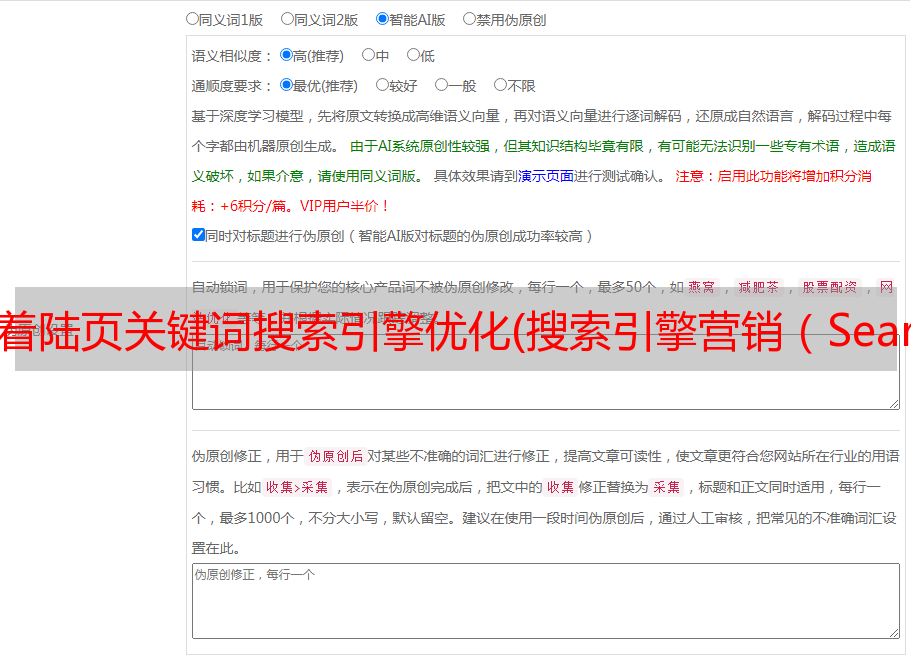The height and width of the screenshot is (658, 911).
Task: Choose the 智能AI版 radio option
Action: (382, 19)
